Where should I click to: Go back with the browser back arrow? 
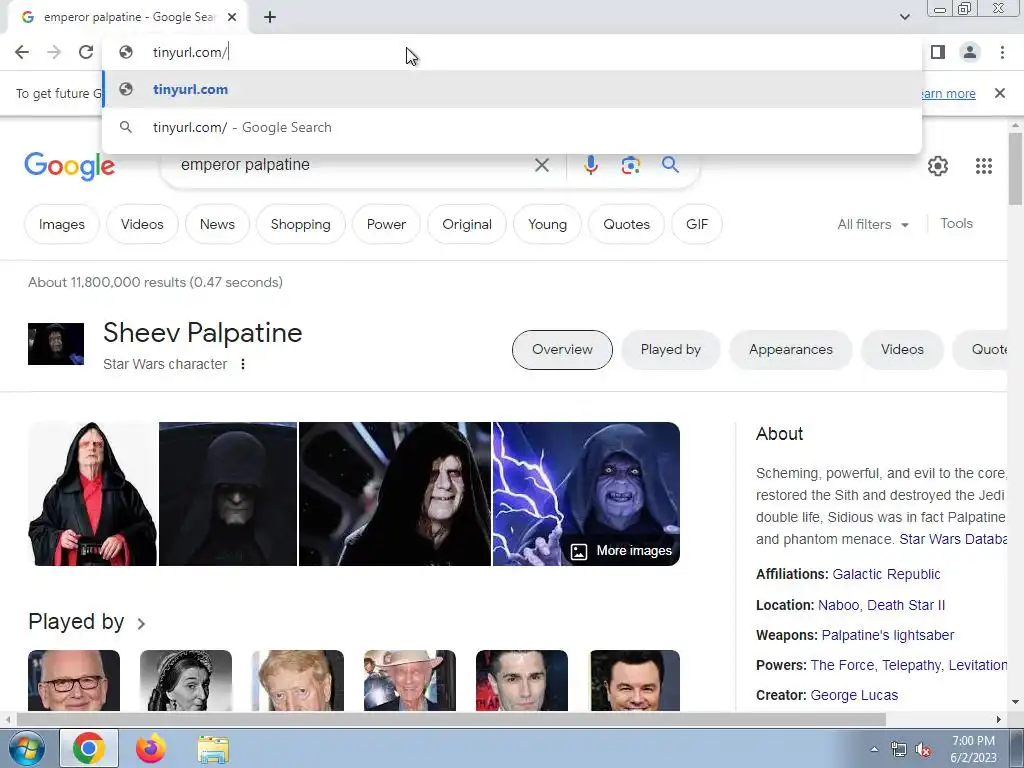click(22, 52)
